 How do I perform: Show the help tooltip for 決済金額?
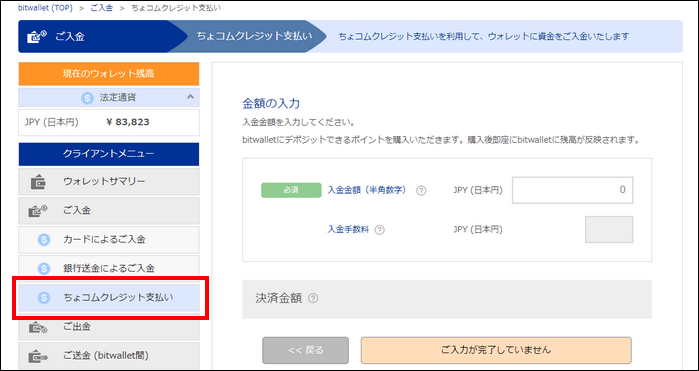[313, 298]
